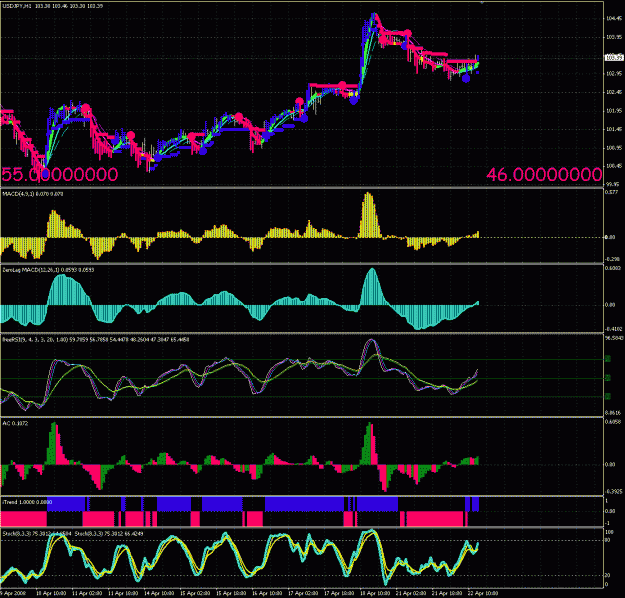Image resolution: width=625 pixels, height=598 pixels.
Task: Click the -0.298 MACD scale minimum
Action: [613, 259]
